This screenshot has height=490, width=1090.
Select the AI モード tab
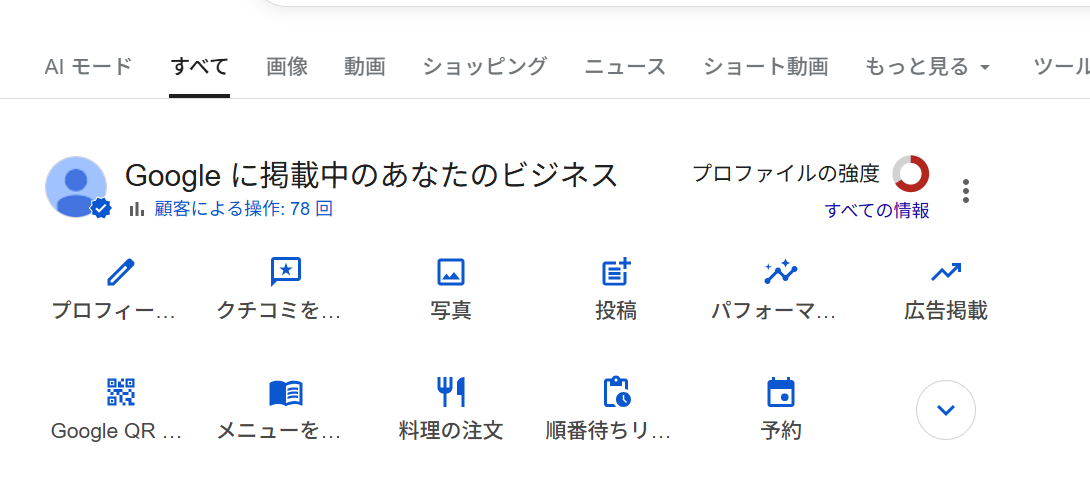tap(88, 67)
